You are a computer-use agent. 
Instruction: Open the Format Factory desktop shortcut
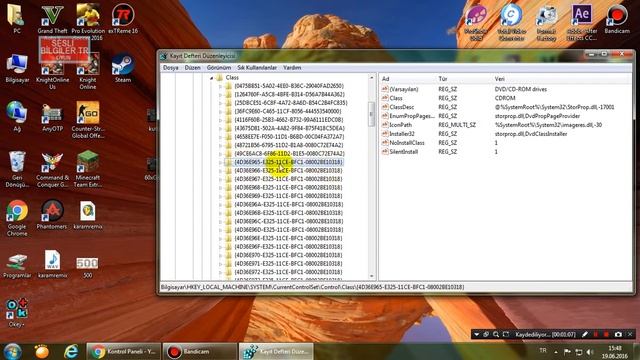[x=546, y=22]
